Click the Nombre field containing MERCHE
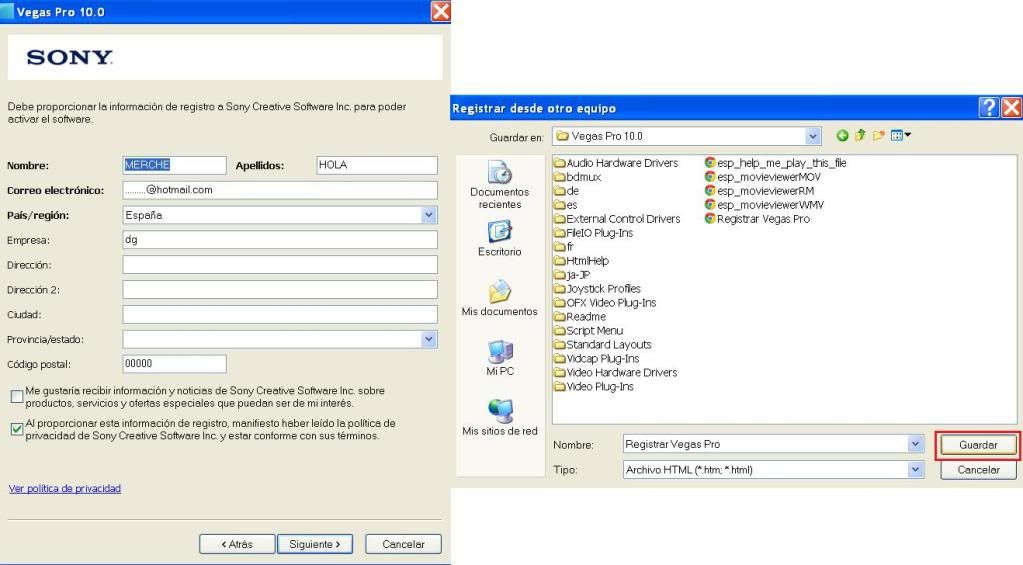 (174, 165)
